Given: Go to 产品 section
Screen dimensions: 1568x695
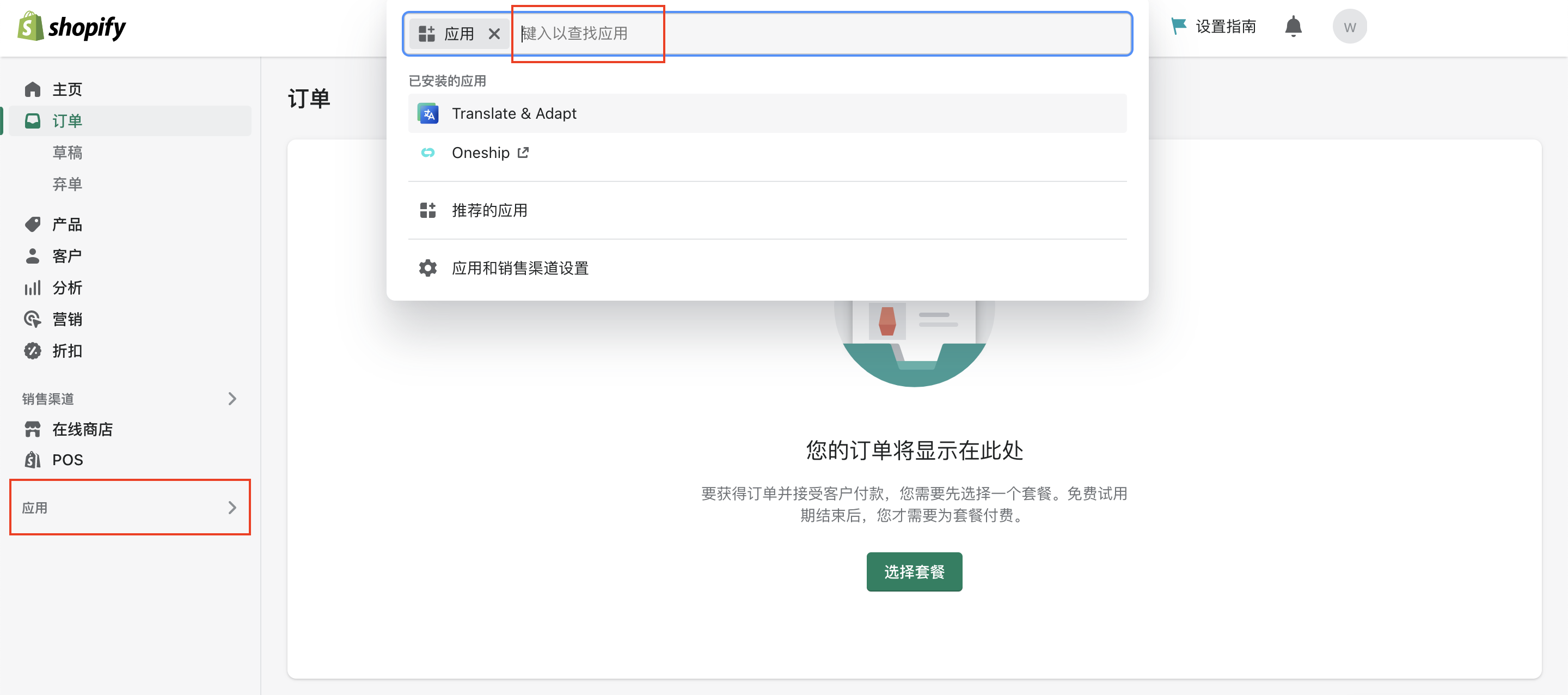Looking at the screenshot, I should tap(130, 224).
